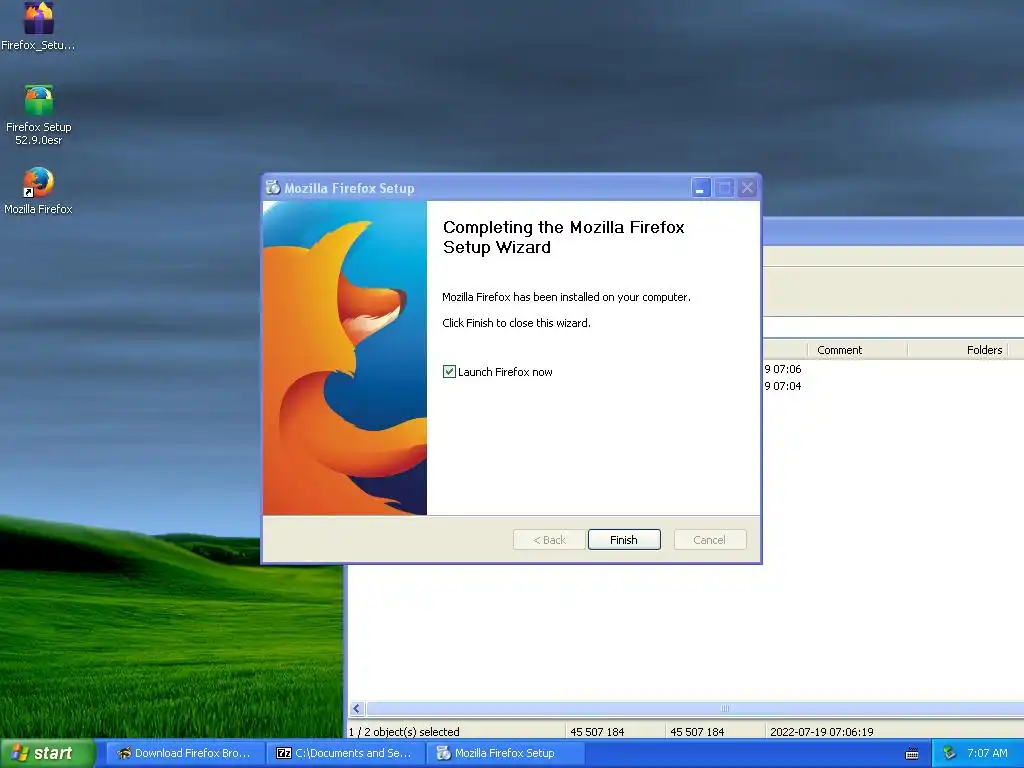Image resolution: width=1024 pixels, height=768 pixels.
Task: Click the horizontal scrollbar thumb in 7-Zip
Action: pyautogui.click(x=695, y=709)
